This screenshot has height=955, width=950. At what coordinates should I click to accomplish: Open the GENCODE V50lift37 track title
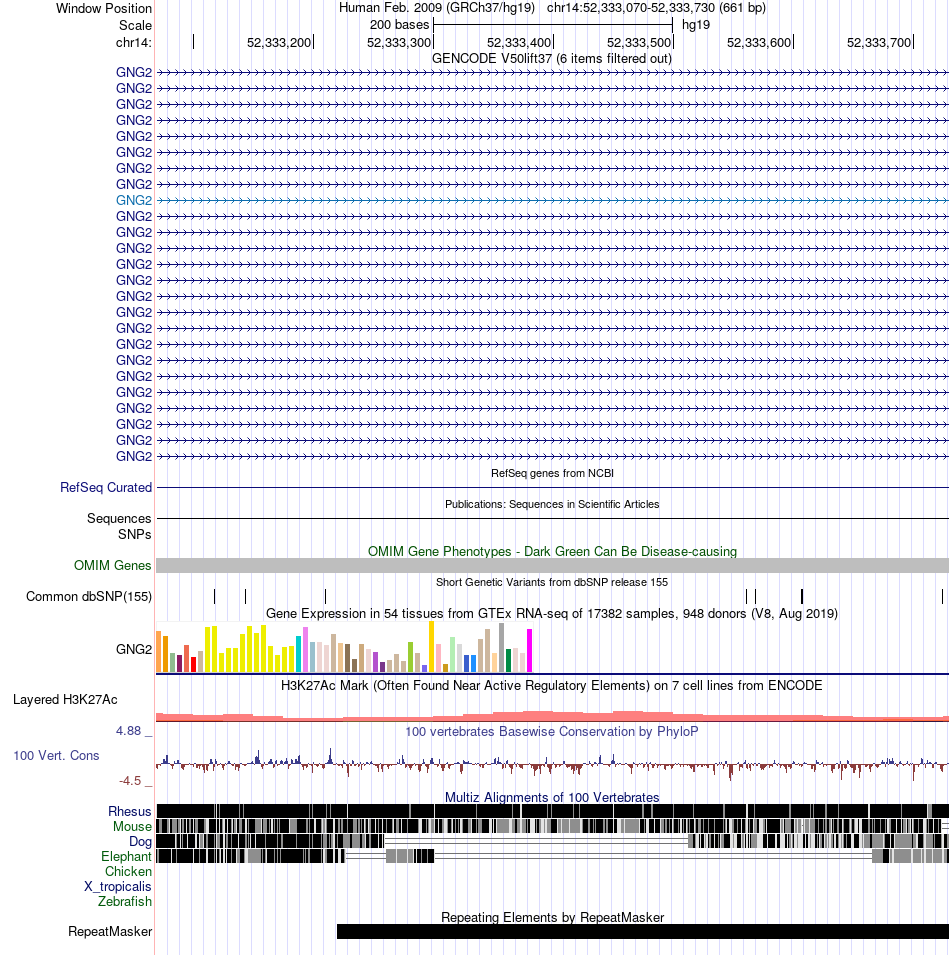(x=552, y=58)
